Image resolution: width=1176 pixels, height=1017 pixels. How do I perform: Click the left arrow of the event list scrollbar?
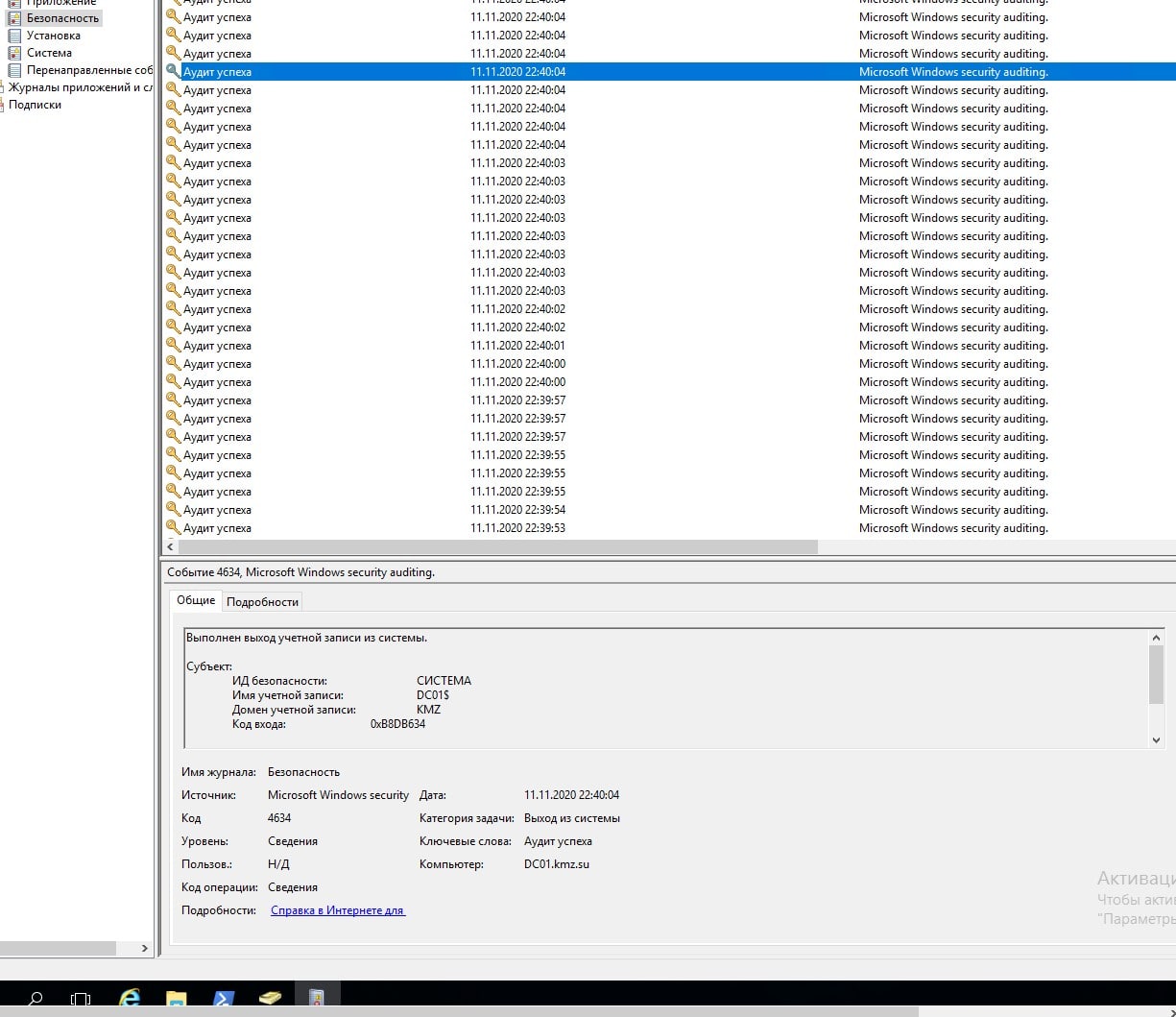point(170,546)
